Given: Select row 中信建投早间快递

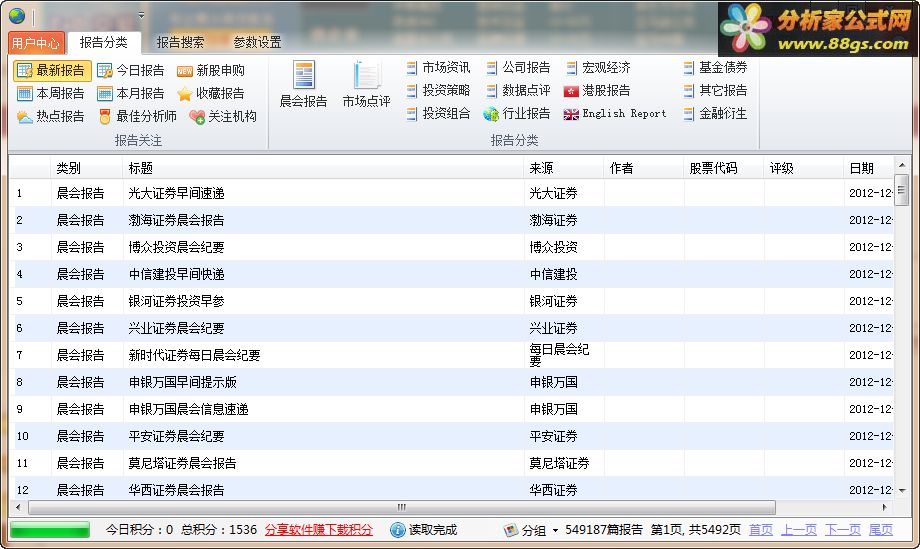Looking at the screenshot, I should point(452,274).
